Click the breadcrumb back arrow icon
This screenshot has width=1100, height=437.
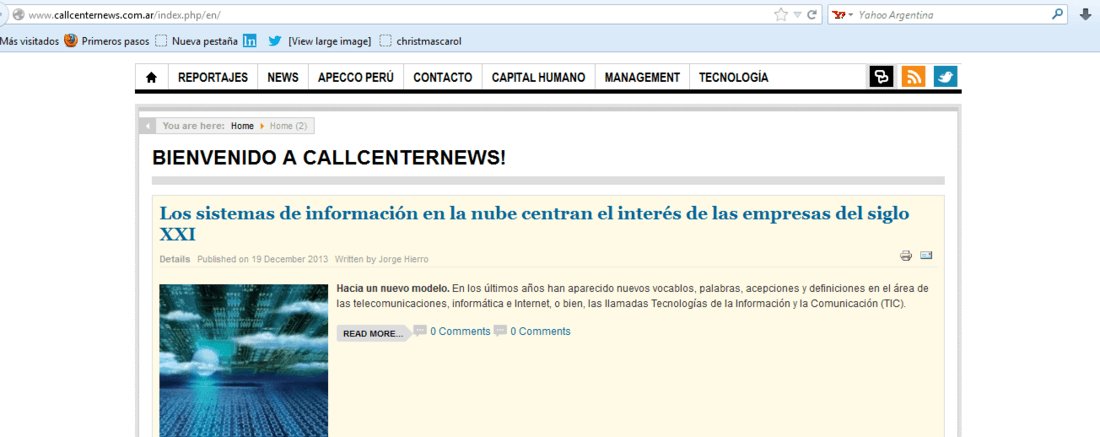pyautogui.click(x=147, y=126)
